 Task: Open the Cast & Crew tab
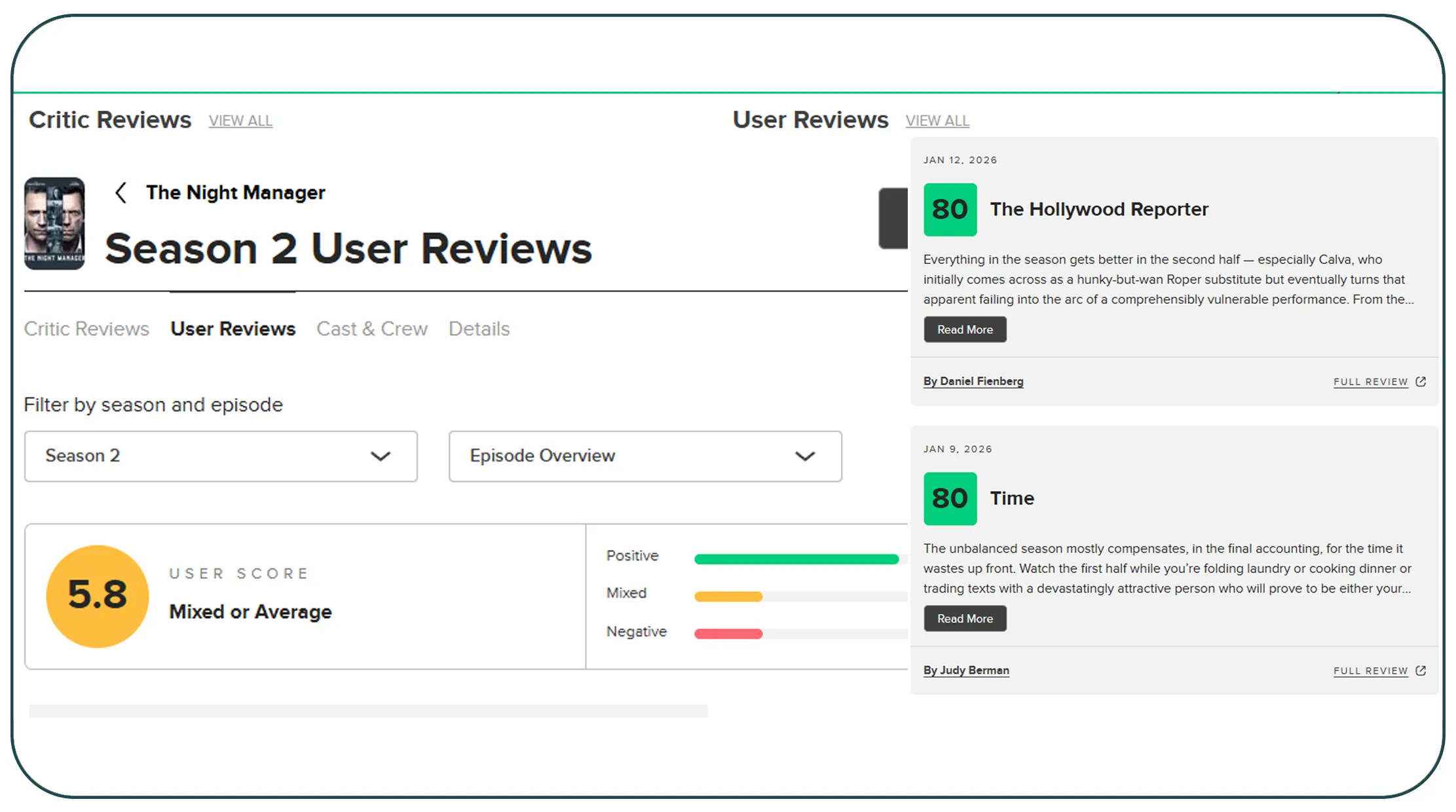pyautogui.click(x=372, y=329)
